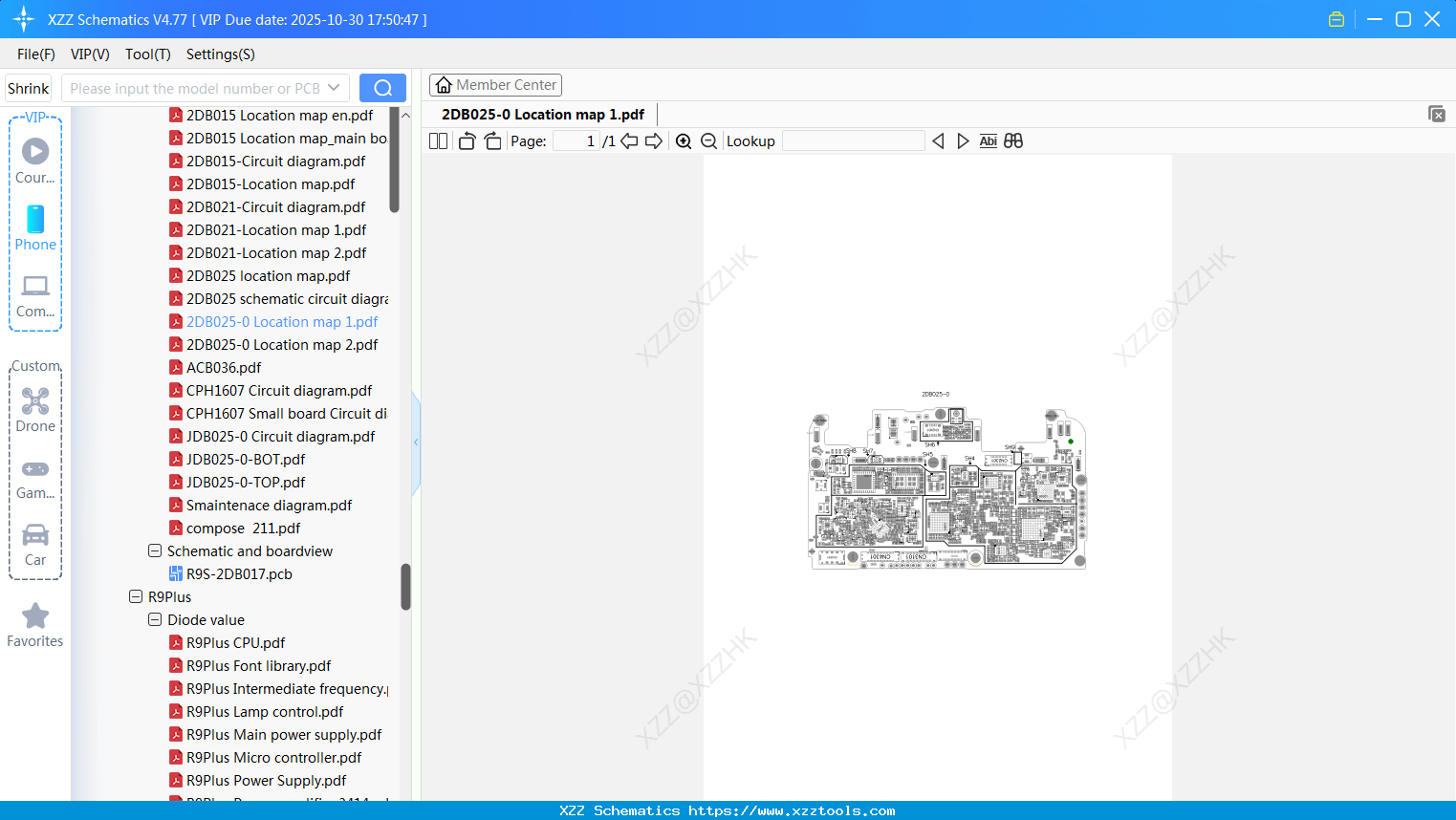
Task: Select the Computer category
Action: pyautogui.click(x=35, y=296)
